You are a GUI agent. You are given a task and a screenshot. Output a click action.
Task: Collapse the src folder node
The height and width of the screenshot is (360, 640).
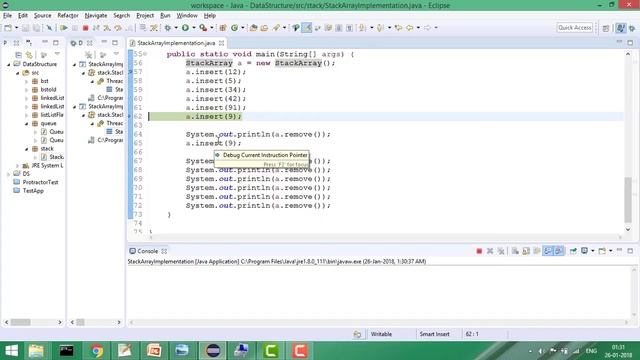tap(18, 73)
